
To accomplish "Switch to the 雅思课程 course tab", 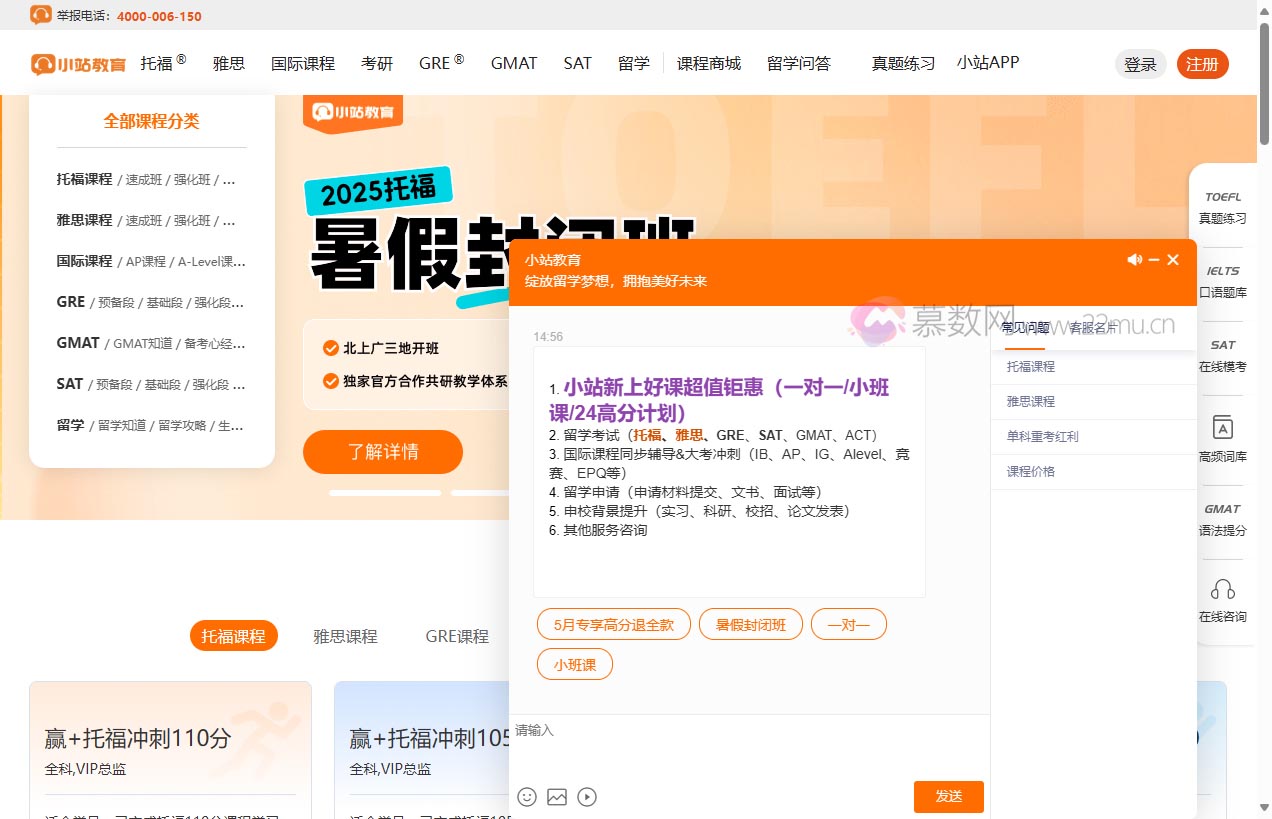I will 345,635.
